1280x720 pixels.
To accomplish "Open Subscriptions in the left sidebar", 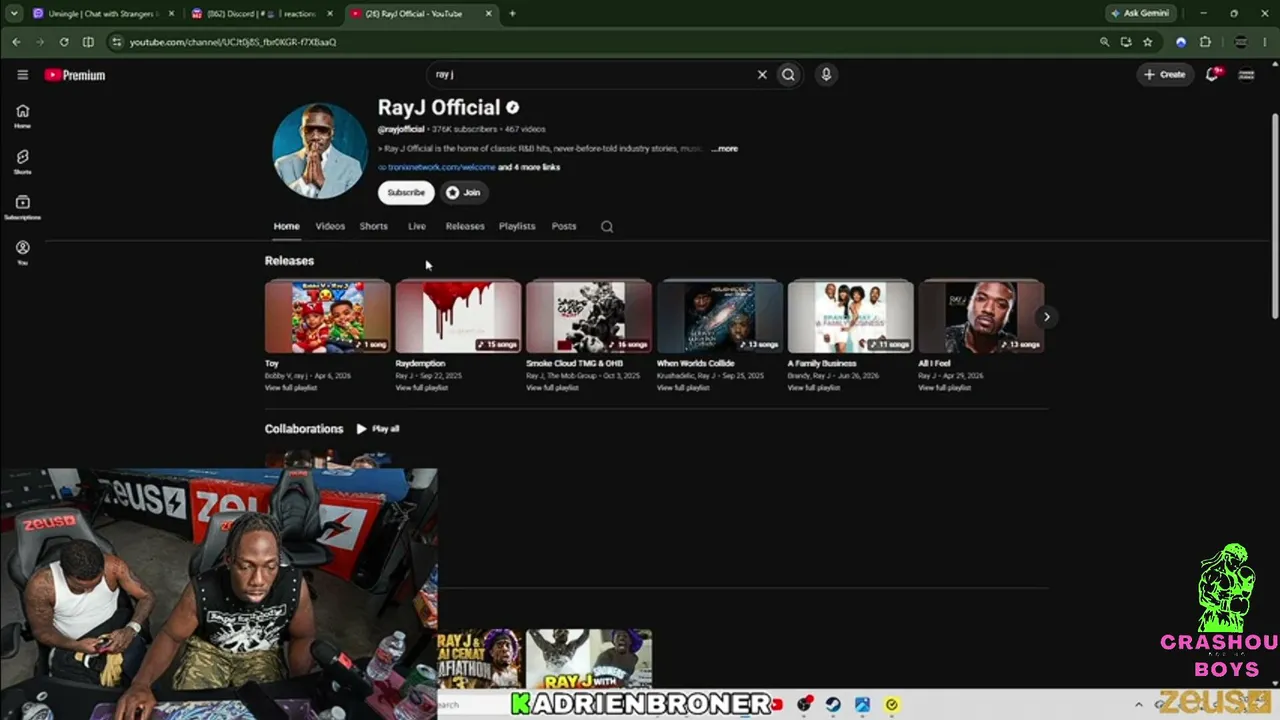I will click(x=22, y=207).
